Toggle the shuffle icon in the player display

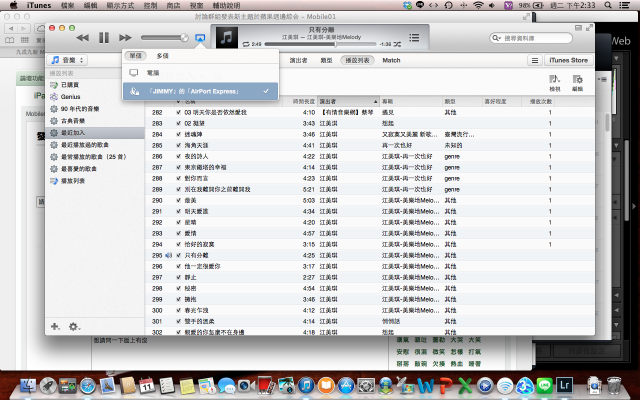tap(397, 44)
